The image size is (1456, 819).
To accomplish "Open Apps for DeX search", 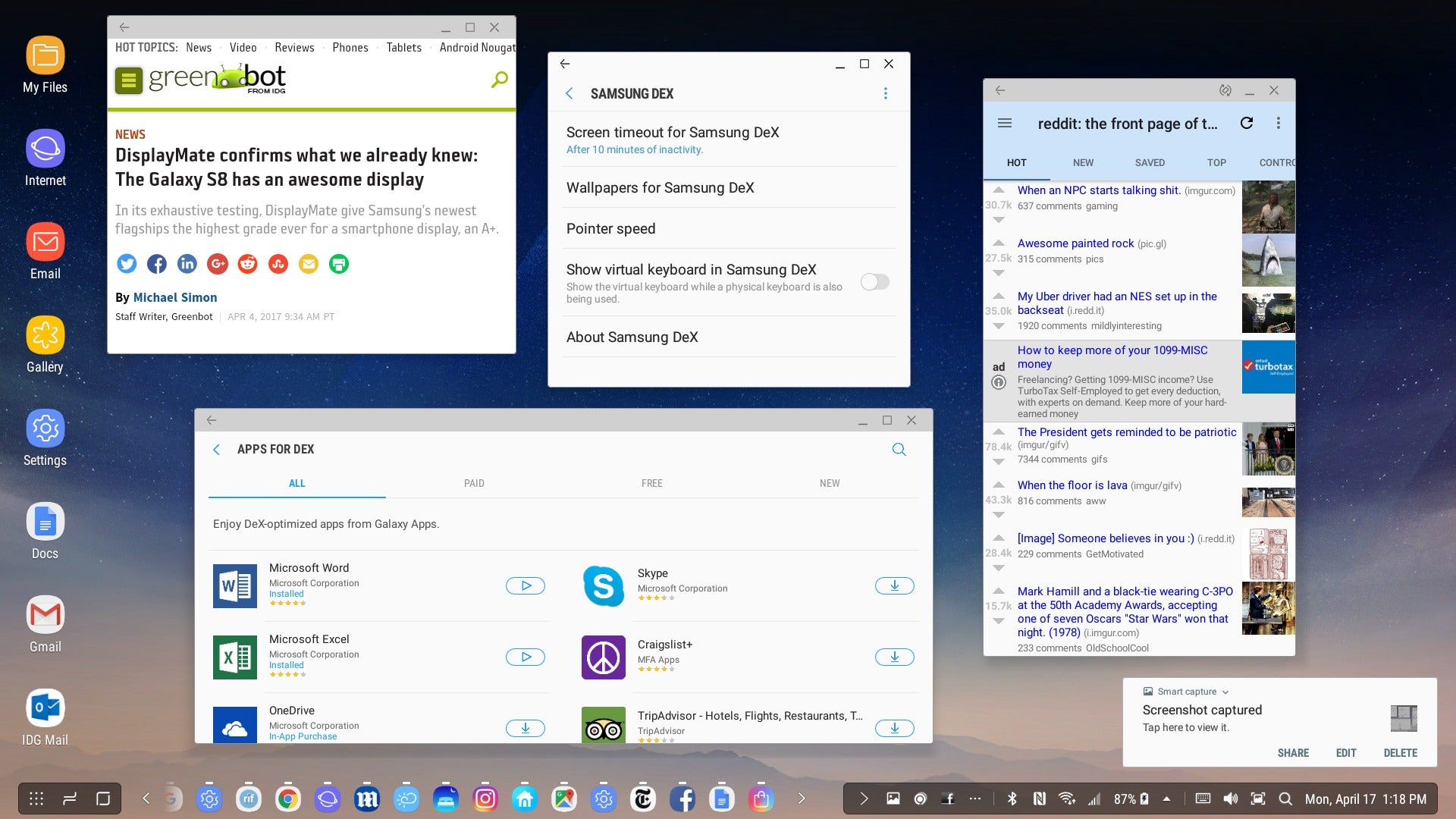I will tap(899, 449).
